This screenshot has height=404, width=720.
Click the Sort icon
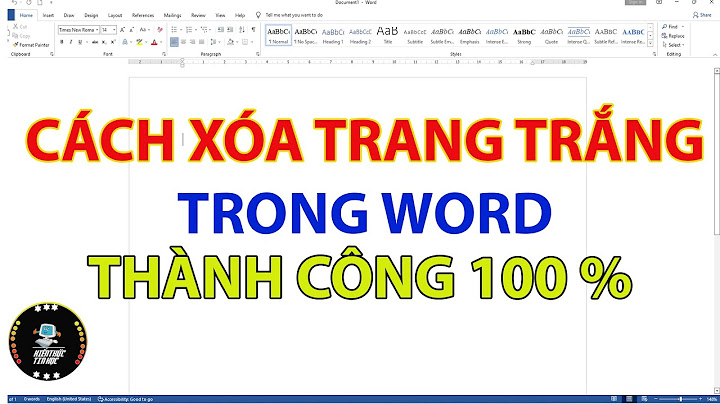click(x=242, y=30)
